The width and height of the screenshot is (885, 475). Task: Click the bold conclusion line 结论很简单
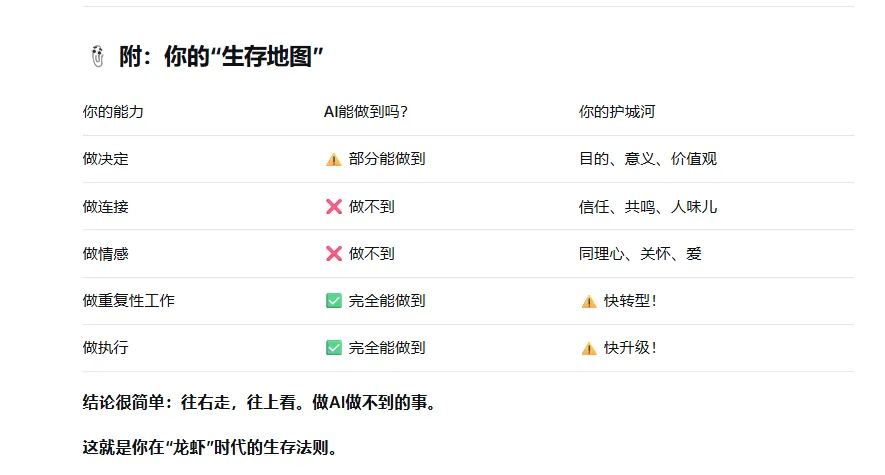coord(258,402)
